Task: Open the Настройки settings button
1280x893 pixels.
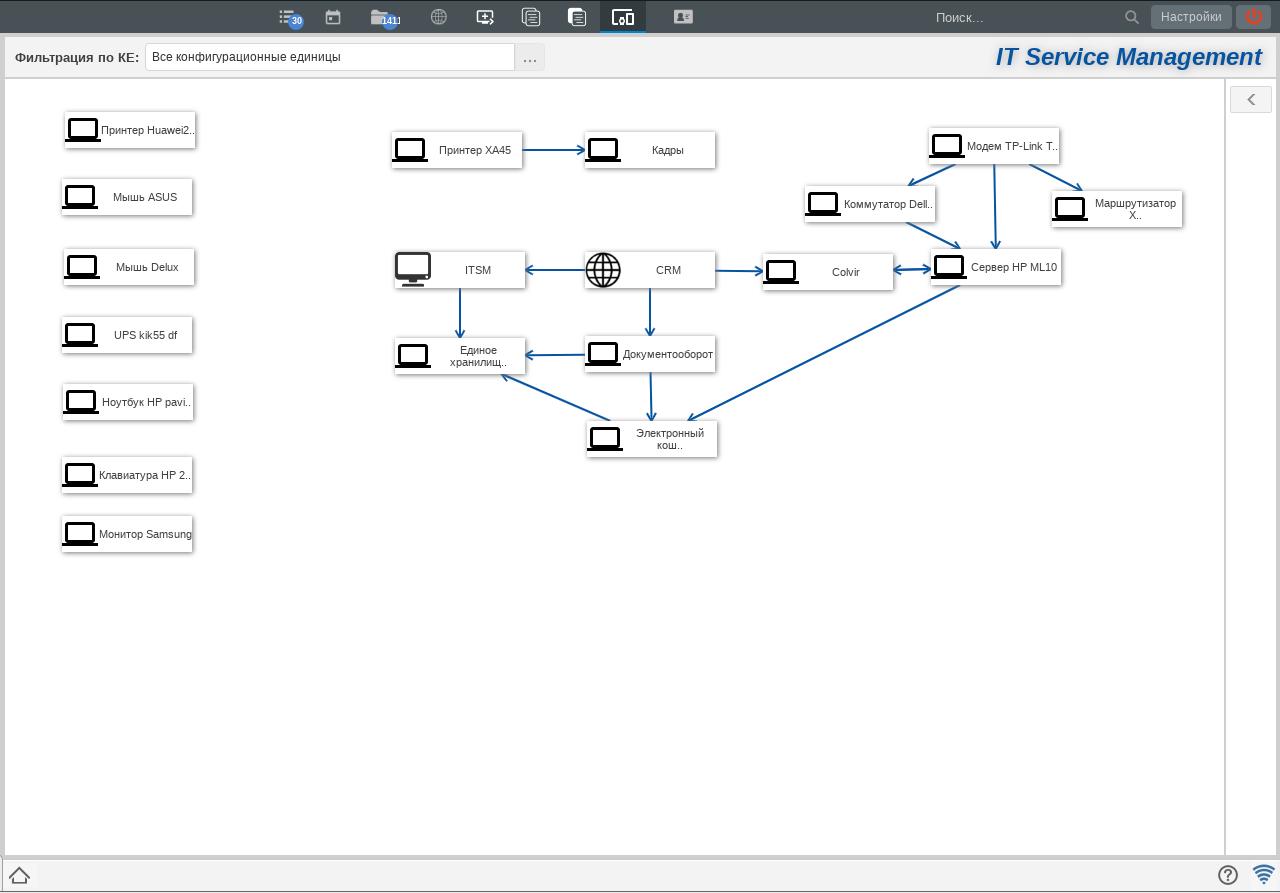Action: (1191, 17)
